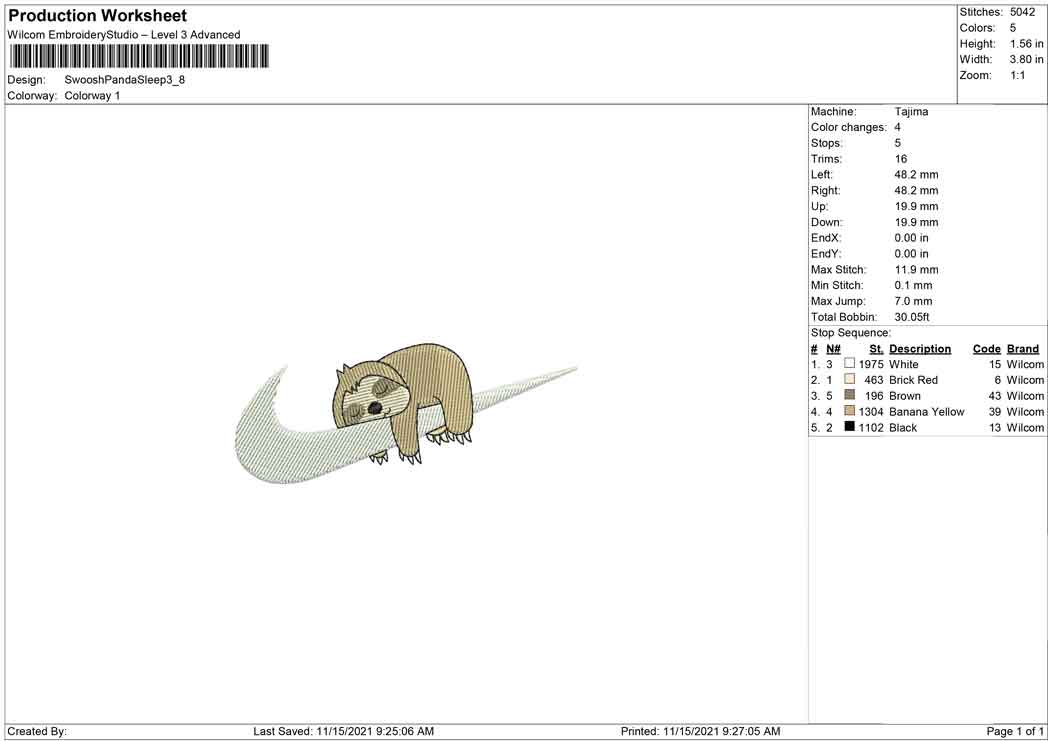The height and width of the screenshot is (741, 1052).
Task: Click the "EndX:" label
Action: click(825, 238)
